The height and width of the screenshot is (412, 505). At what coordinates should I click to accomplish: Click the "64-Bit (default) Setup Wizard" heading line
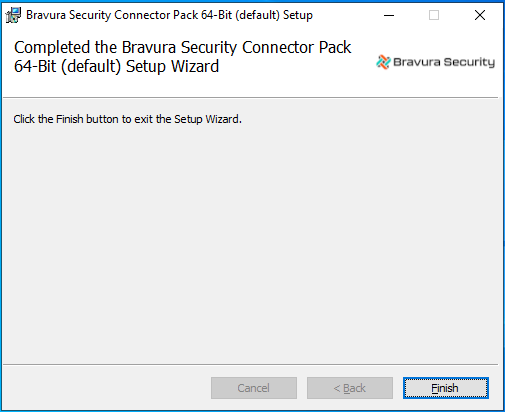pyautogui.click(x=116, y=66)
